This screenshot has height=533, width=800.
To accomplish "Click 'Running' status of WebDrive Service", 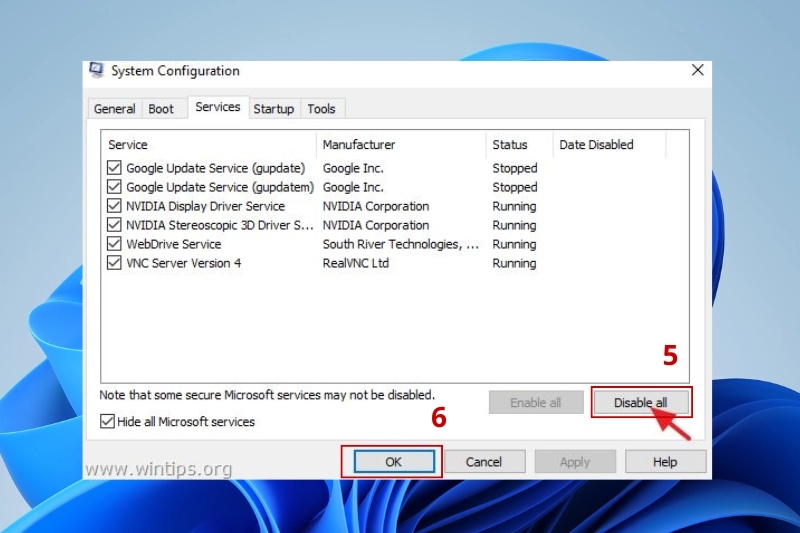I will (x=514, y=244).
